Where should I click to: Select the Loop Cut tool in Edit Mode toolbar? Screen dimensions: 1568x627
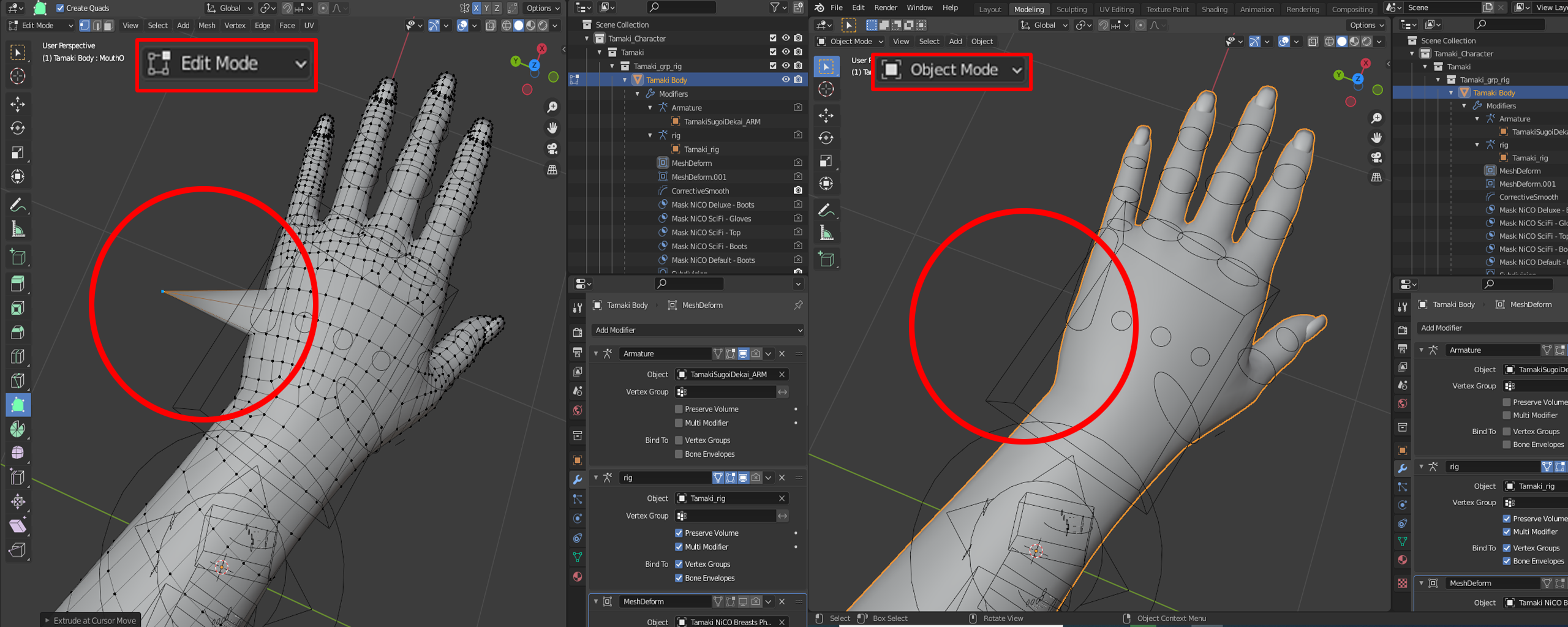point(18,356)
